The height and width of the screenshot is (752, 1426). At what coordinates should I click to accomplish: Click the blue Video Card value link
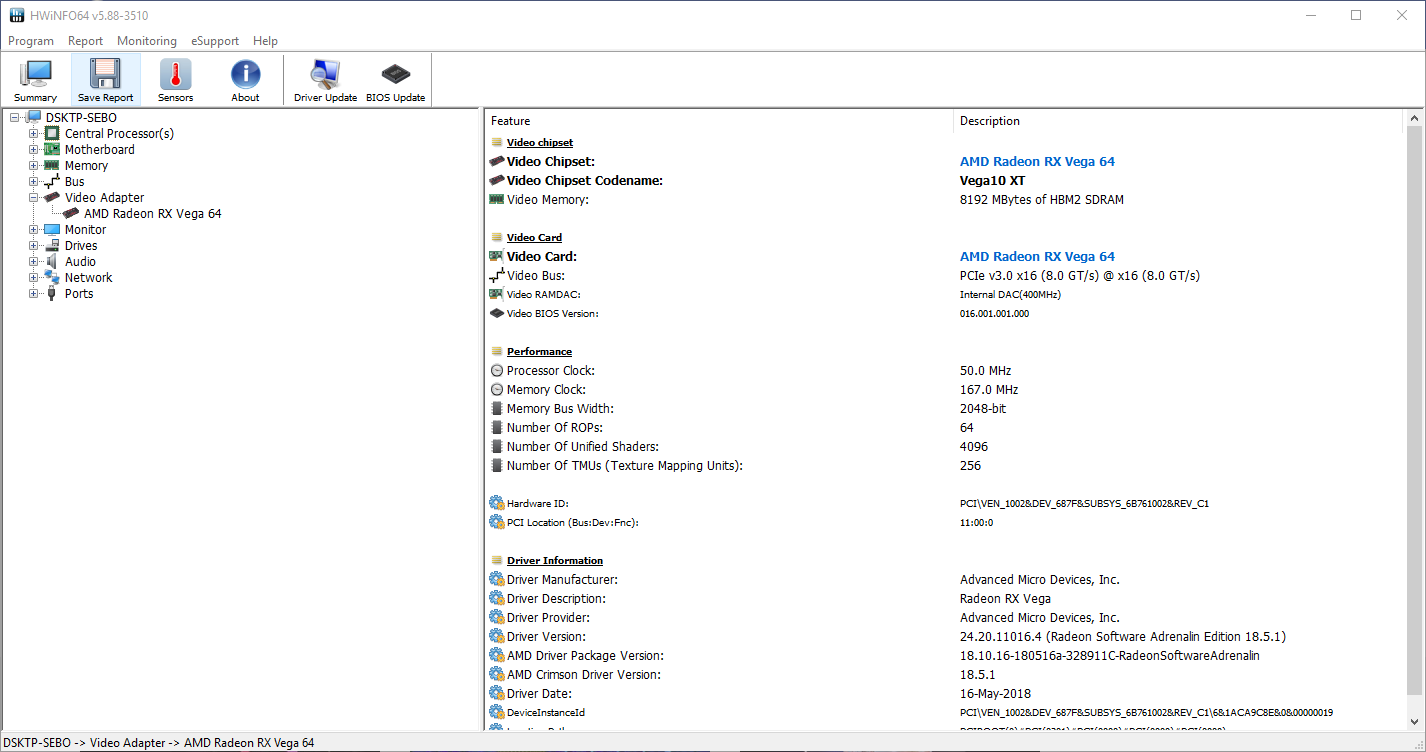[x=1037, y=257]
